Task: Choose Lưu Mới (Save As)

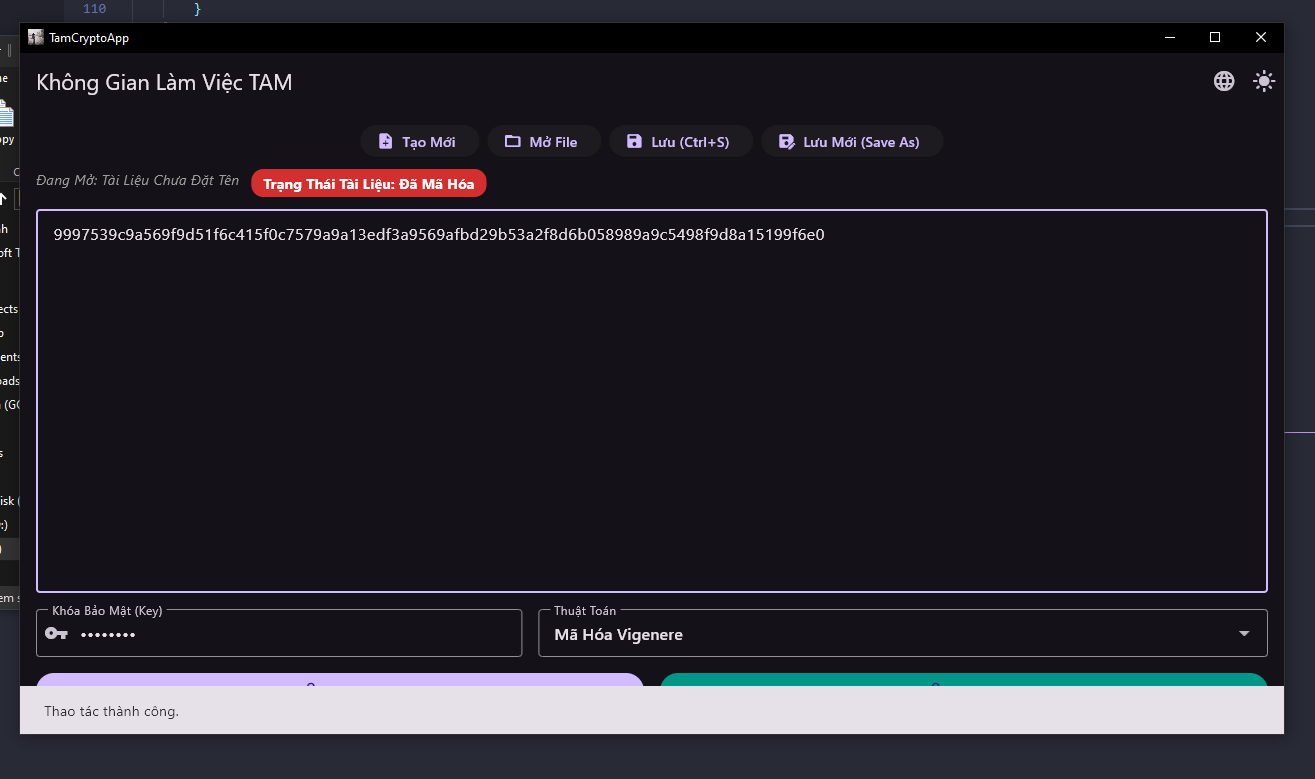Action: pos(852,142)
